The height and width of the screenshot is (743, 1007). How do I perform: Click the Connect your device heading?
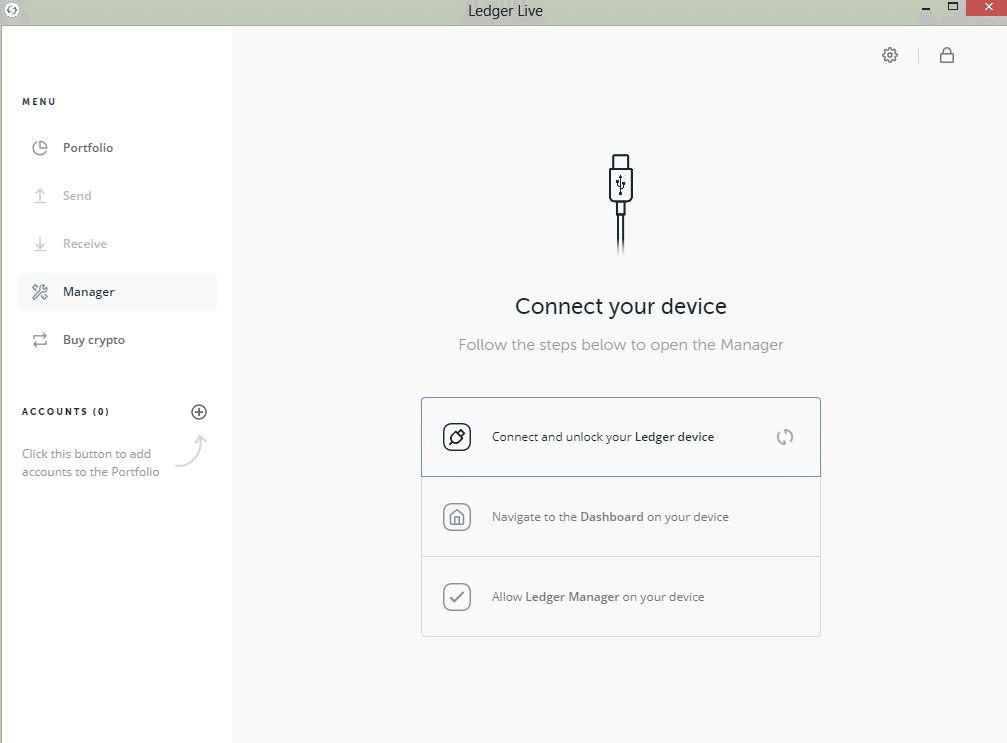coord(620,306)
